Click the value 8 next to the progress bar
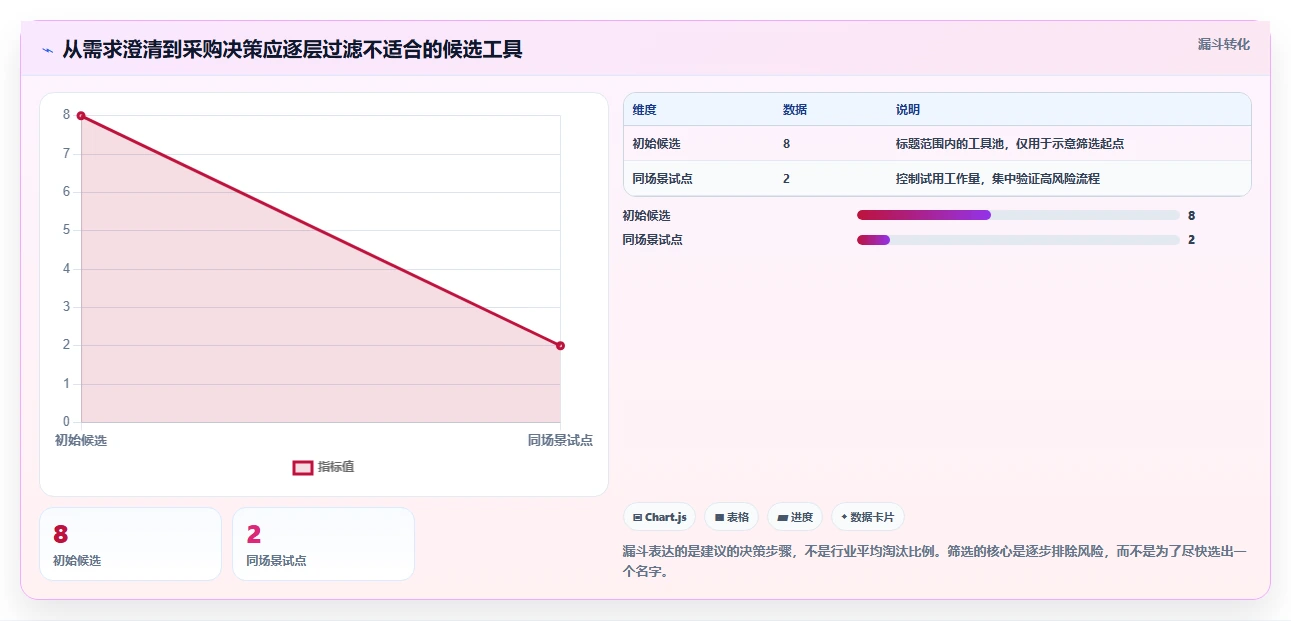This screenshot has width=1291, height=621. coord(1192,215)
